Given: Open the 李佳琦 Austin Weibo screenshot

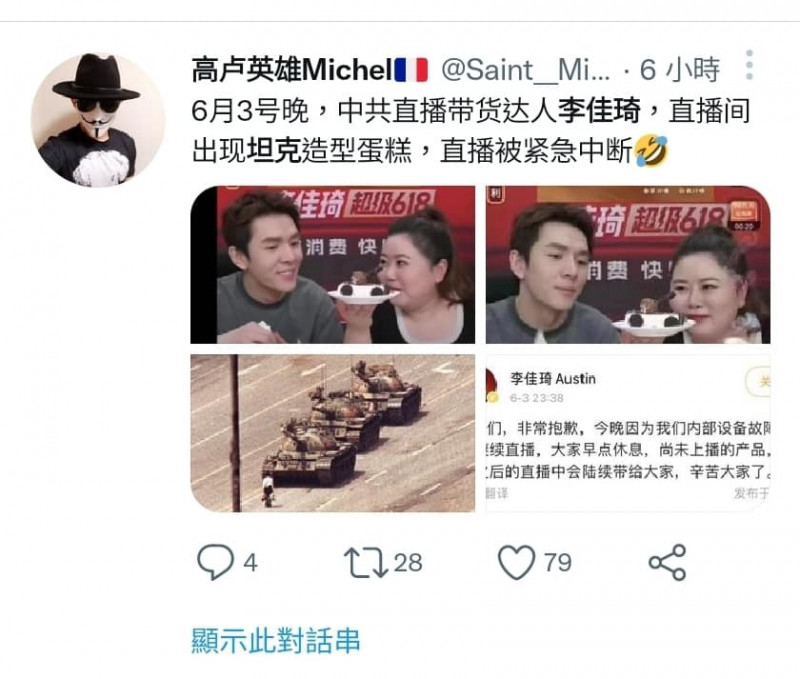Looking at the screenshot, I should point(628,433).
